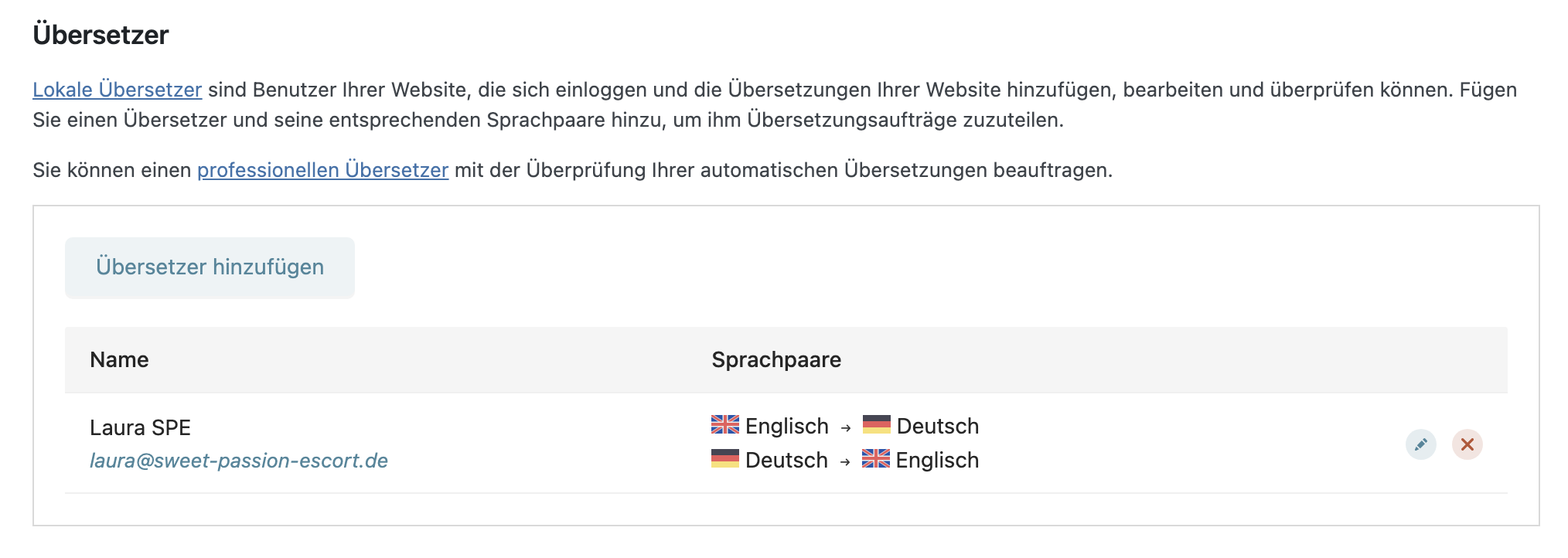
Task: Click the Deutsch label in second language pair
Action: click(x=787, y=460)
